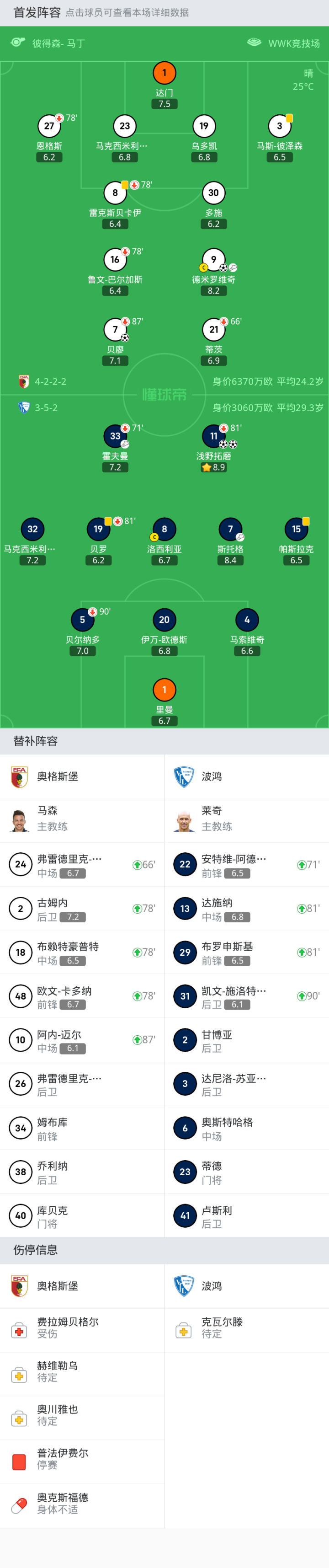This screenshot has height=1568, width=329.
Task: Tap 浅野拓磨 number 11 badge
Action: [213, 436]
